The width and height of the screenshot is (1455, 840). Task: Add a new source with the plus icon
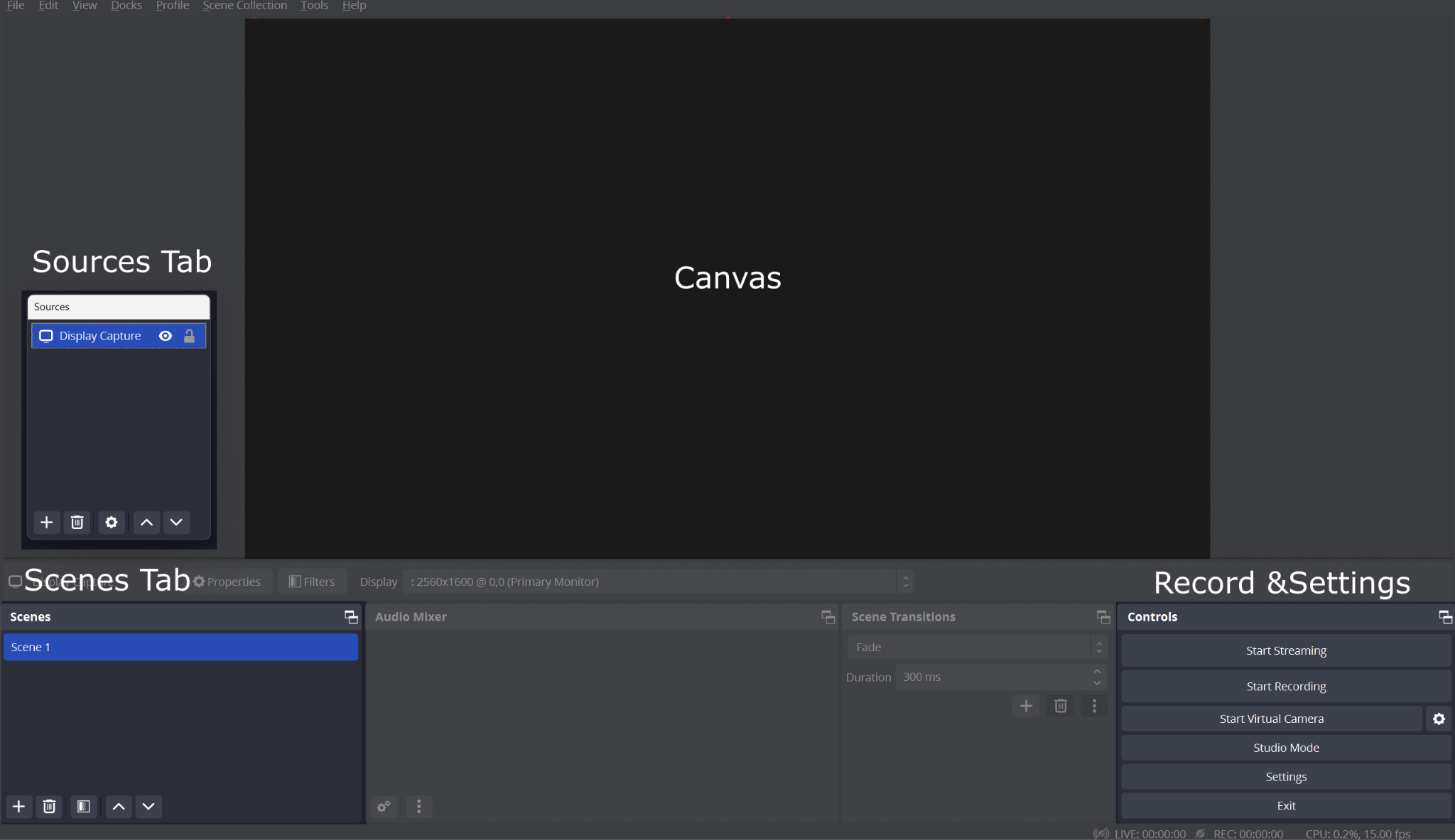(x=46, y=523)
